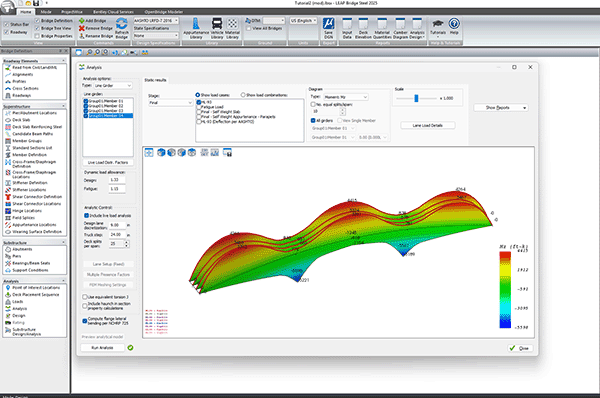The width and height of the screenshot is (600, 398).
Task: Select the third 3D cube view icon
Action: pyautogui.click(x=181, y=152)
